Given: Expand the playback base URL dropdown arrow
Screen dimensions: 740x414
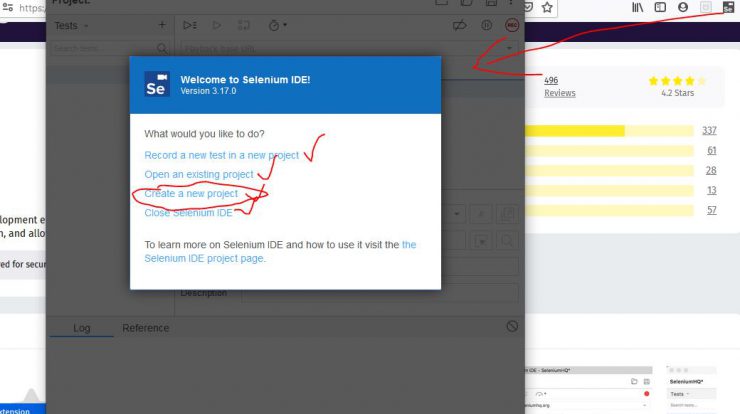Looking at the screenshot, I should (509, 48).
